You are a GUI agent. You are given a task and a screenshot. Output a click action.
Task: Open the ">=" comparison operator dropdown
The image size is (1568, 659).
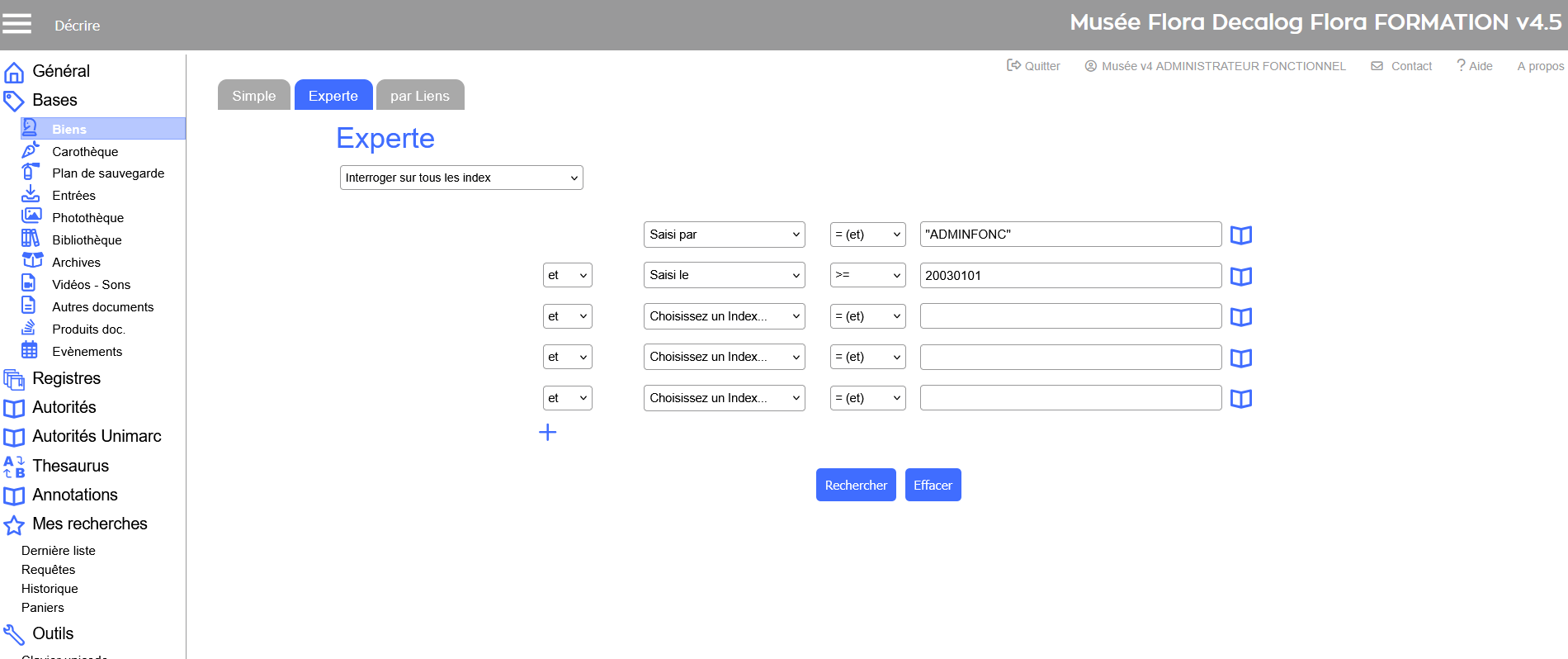[867, 275]
